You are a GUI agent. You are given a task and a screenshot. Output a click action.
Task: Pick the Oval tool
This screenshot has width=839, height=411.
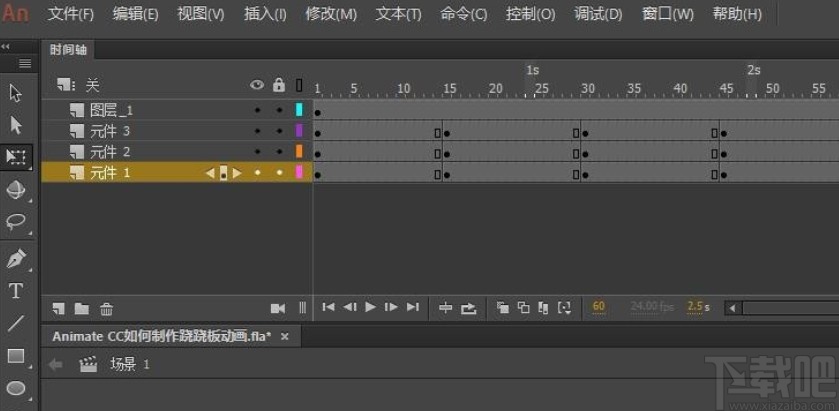[16, 389]
